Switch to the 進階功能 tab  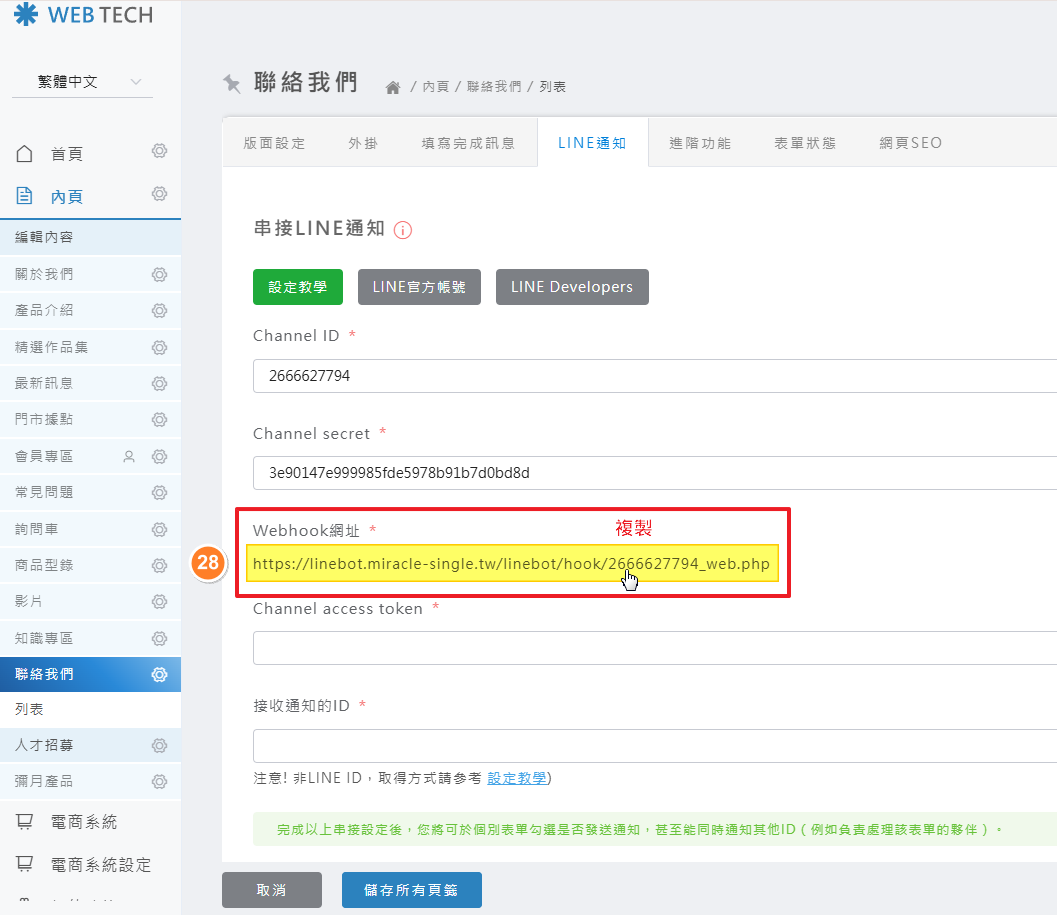tap(700, 143)
